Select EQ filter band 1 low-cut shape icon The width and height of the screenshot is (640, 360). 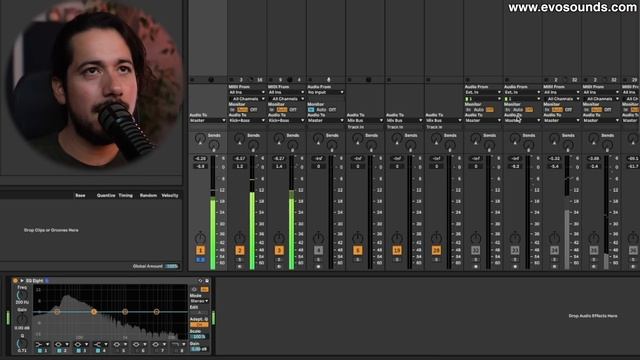pyautogui.click(x=38, y=344)
